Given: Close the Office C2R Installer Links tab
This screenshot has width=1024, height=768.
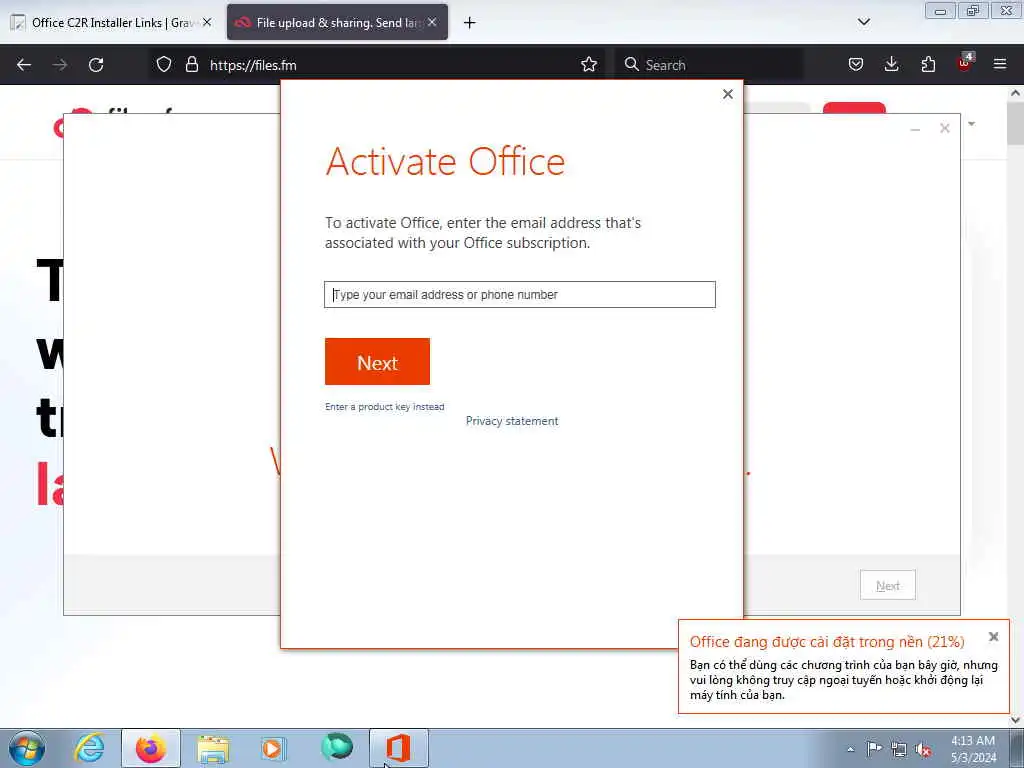Looking at the screenshot, I should [x=207, y=22].
